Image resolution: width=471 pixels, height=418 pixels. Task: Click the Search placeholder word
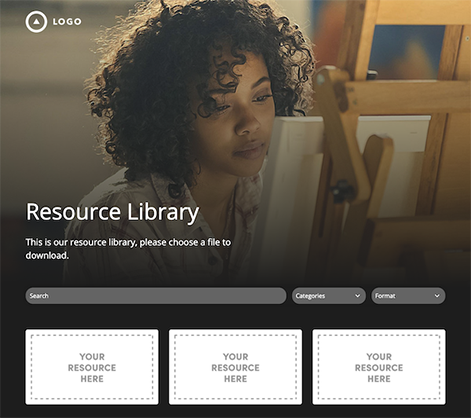point(39,296)
